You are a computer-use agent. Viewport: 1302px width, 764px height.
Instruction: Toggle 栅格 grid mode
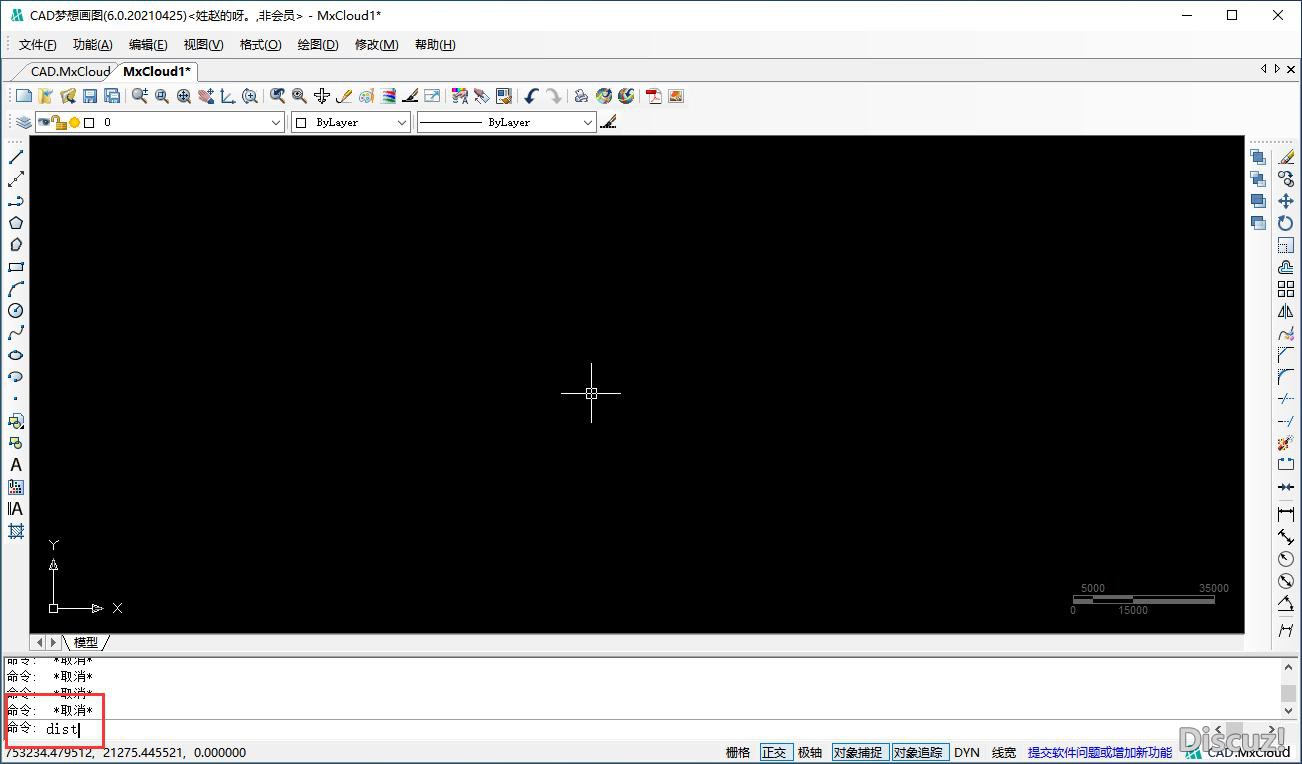pyautogui.click(x=738, y=752)
